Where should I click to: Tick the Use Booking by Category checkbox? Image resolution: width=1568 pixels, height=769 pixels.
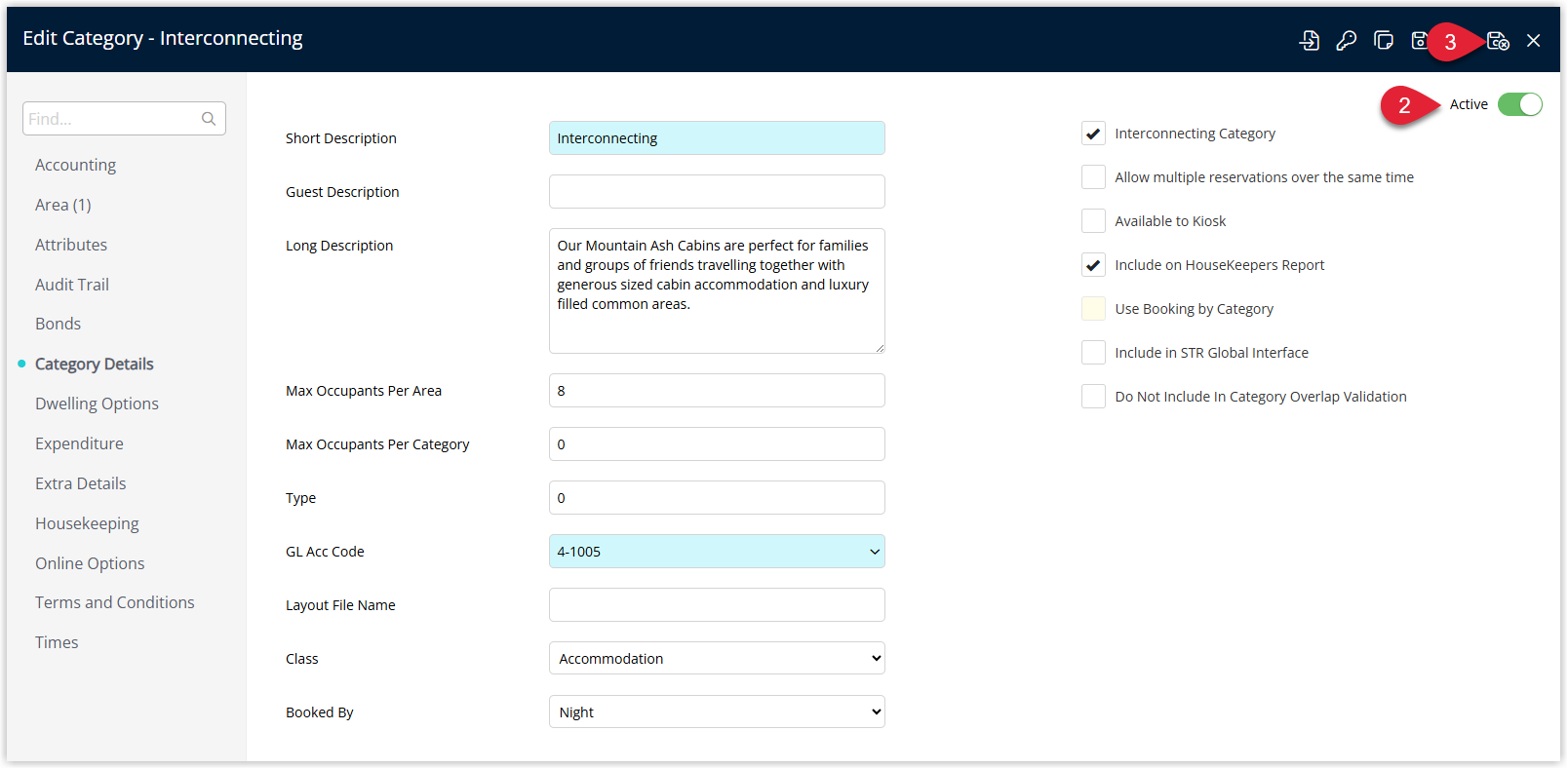1093,309
